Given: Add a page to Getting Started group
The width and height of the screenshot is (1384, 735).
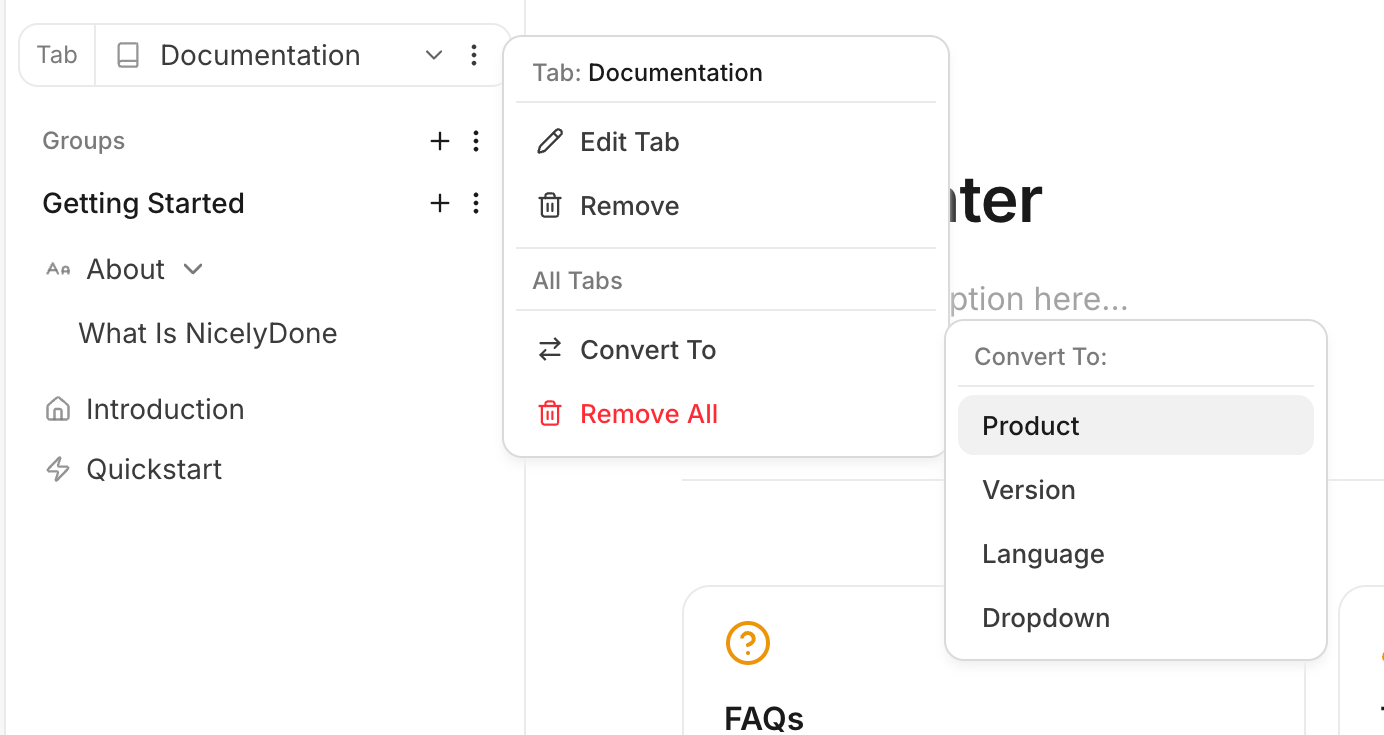Looking at the screenshot, I should tap(439, 204).
